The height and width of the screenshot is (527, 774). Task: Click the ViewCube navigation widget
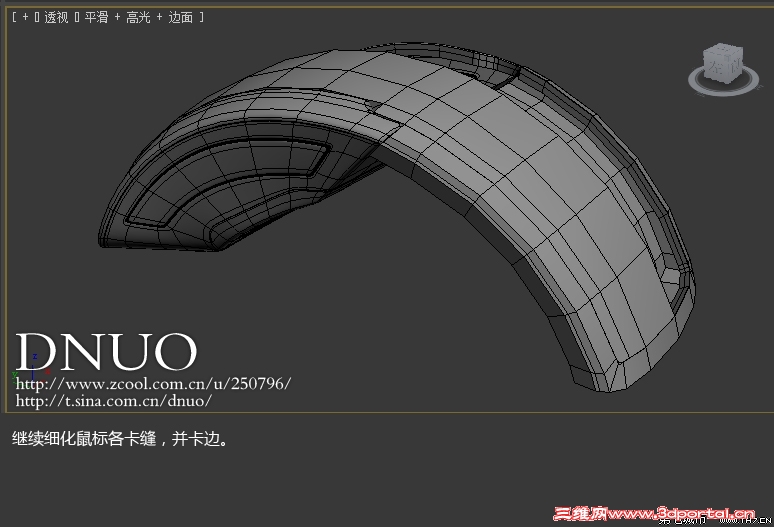tap(724, 70)
